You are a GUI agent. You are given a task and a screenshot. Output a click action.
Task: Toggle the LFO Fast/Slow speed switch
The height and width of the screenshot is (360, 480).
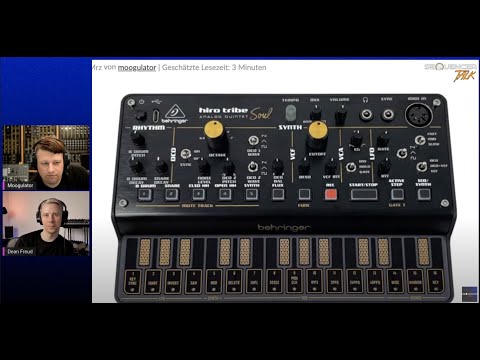(x=419, y=139)
